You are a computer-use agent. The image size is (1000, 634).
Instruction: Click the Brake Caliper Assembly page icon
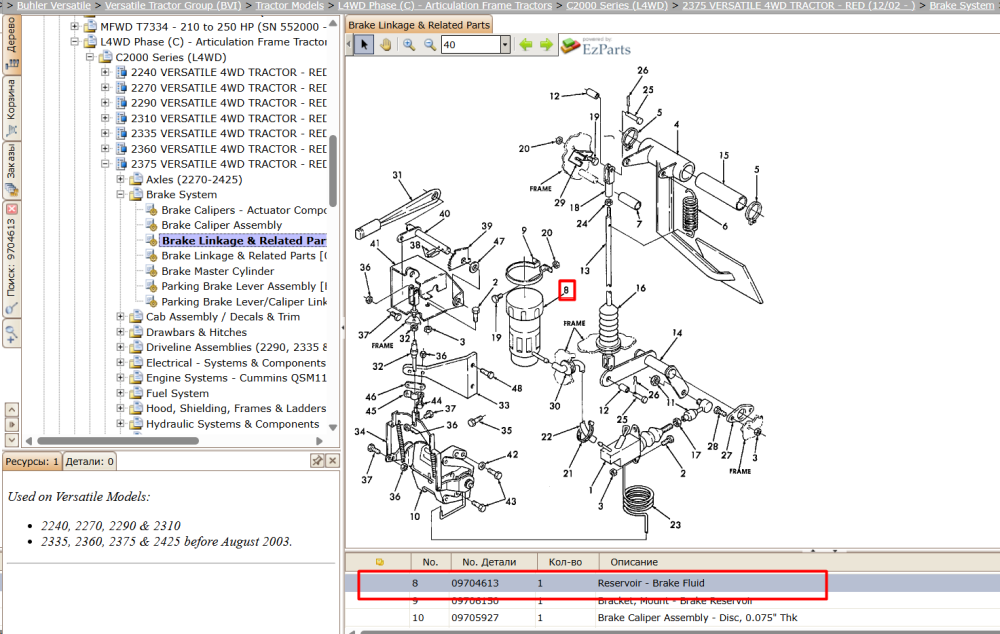click(151, 225)
